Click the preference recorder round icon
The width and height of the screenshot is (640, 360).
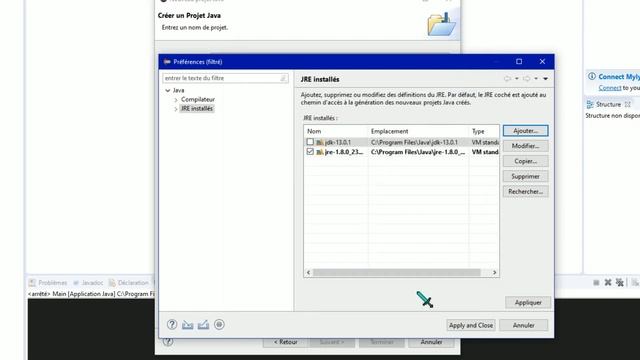coord(219,324)
